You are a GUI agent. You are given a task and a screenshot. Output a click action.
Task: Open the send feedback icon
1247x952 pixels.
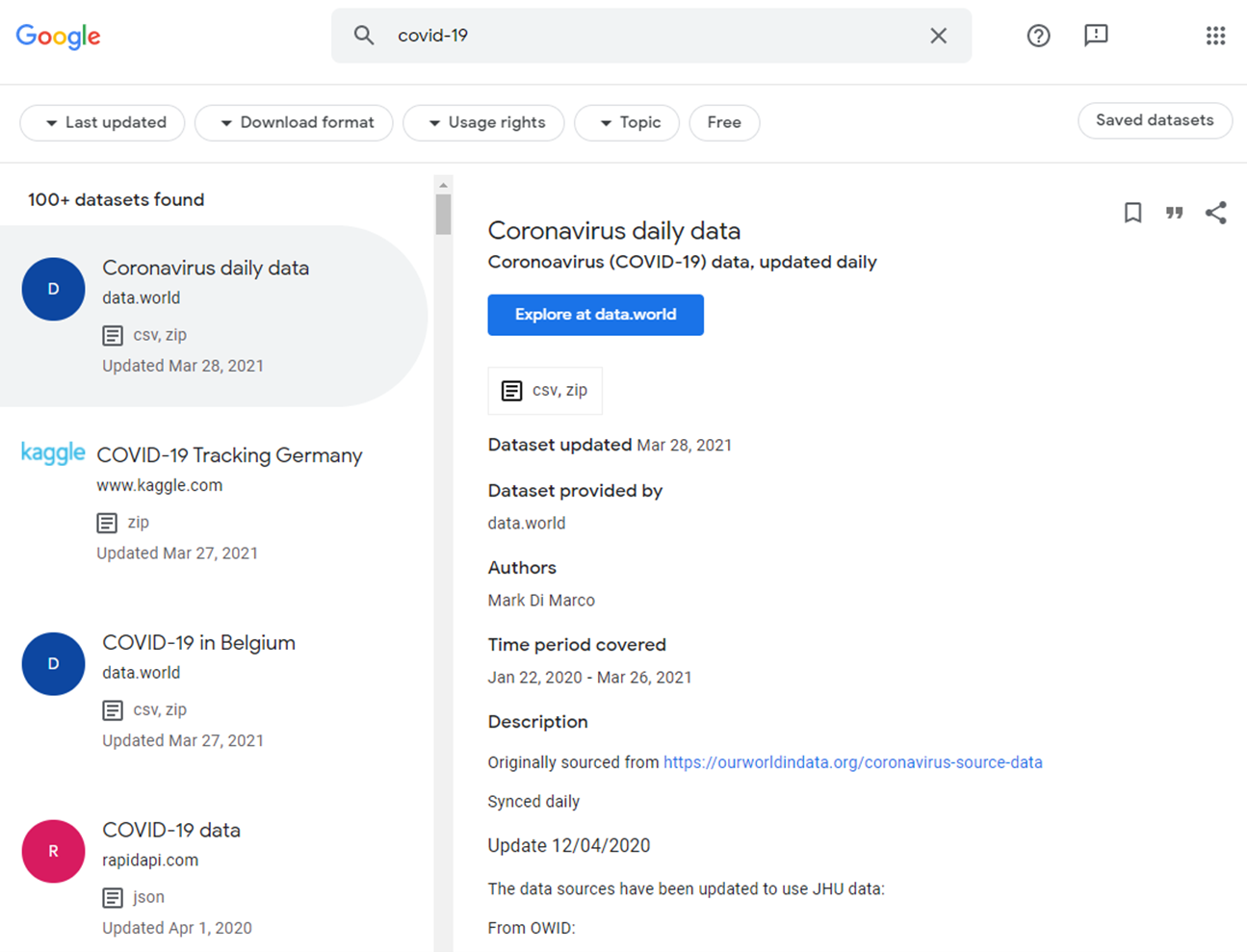pyautogui.click(x=1096, y=36)
